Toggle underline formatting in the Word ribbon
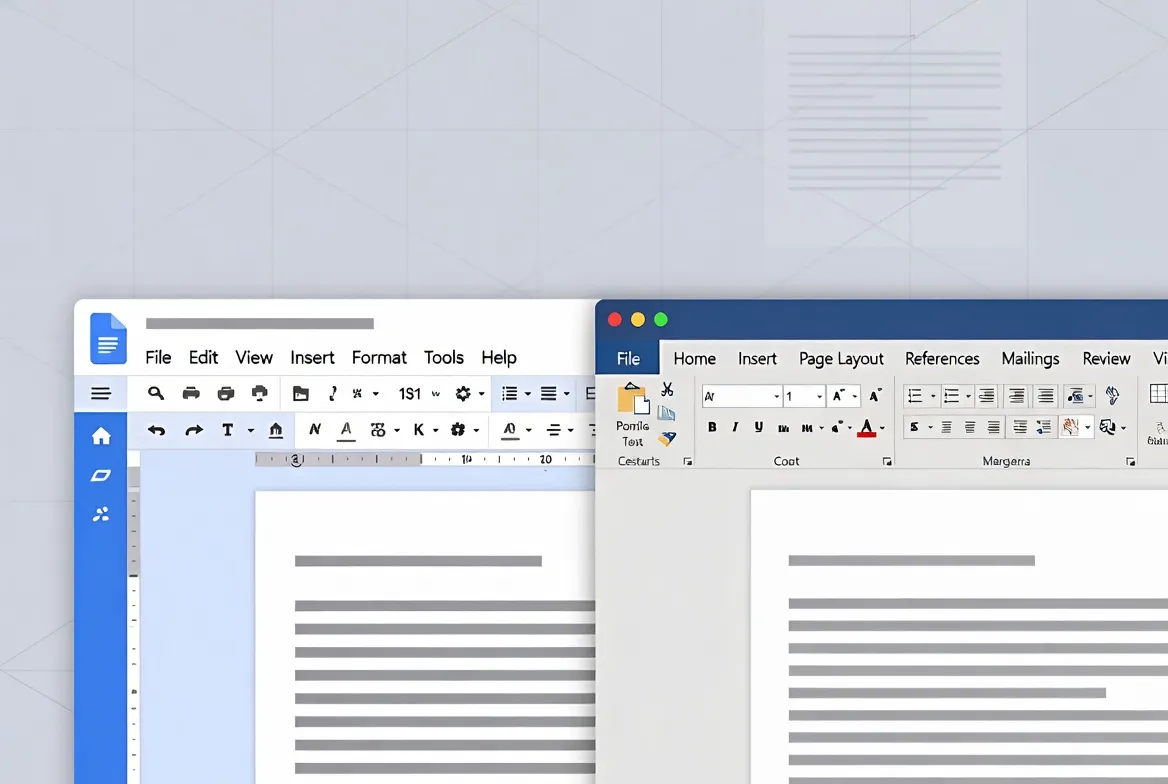 click(758, 426)
